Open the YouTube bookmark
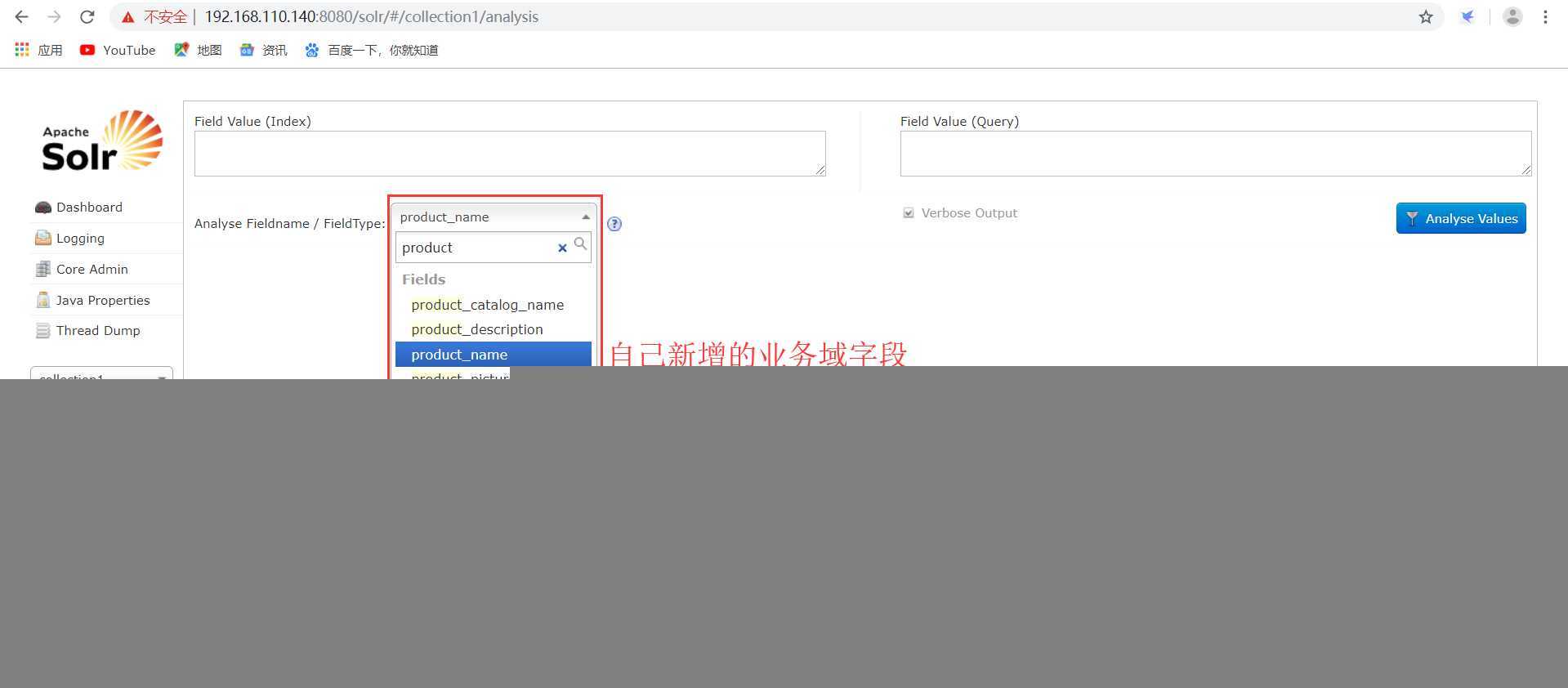Screen dimensions: 1568x688 pos(118,50)
